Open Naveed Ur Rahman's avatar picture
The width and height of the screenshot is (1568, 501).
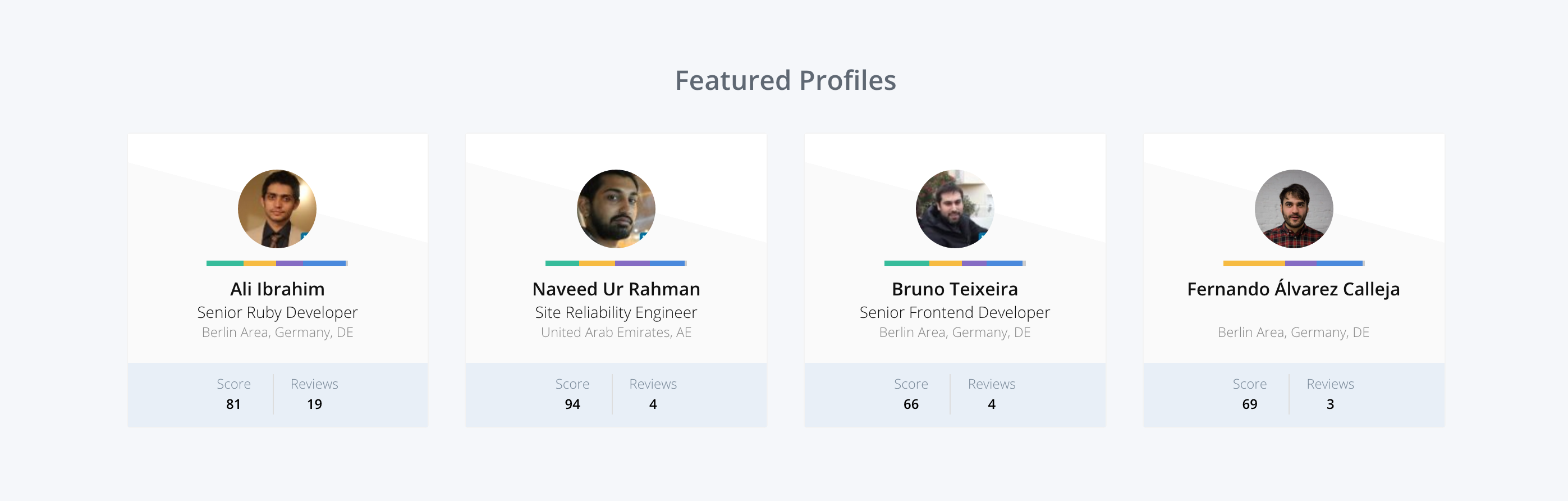[616, 208]
